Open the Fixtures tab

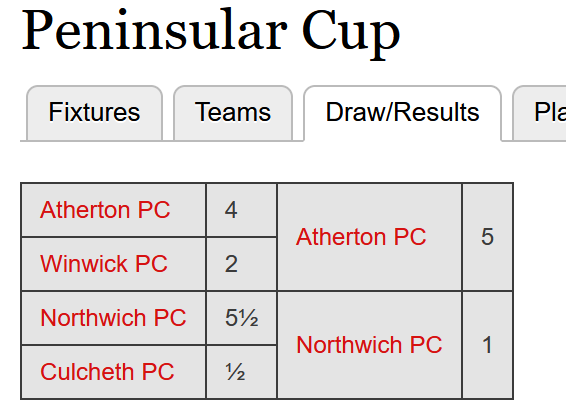[95, 113]
